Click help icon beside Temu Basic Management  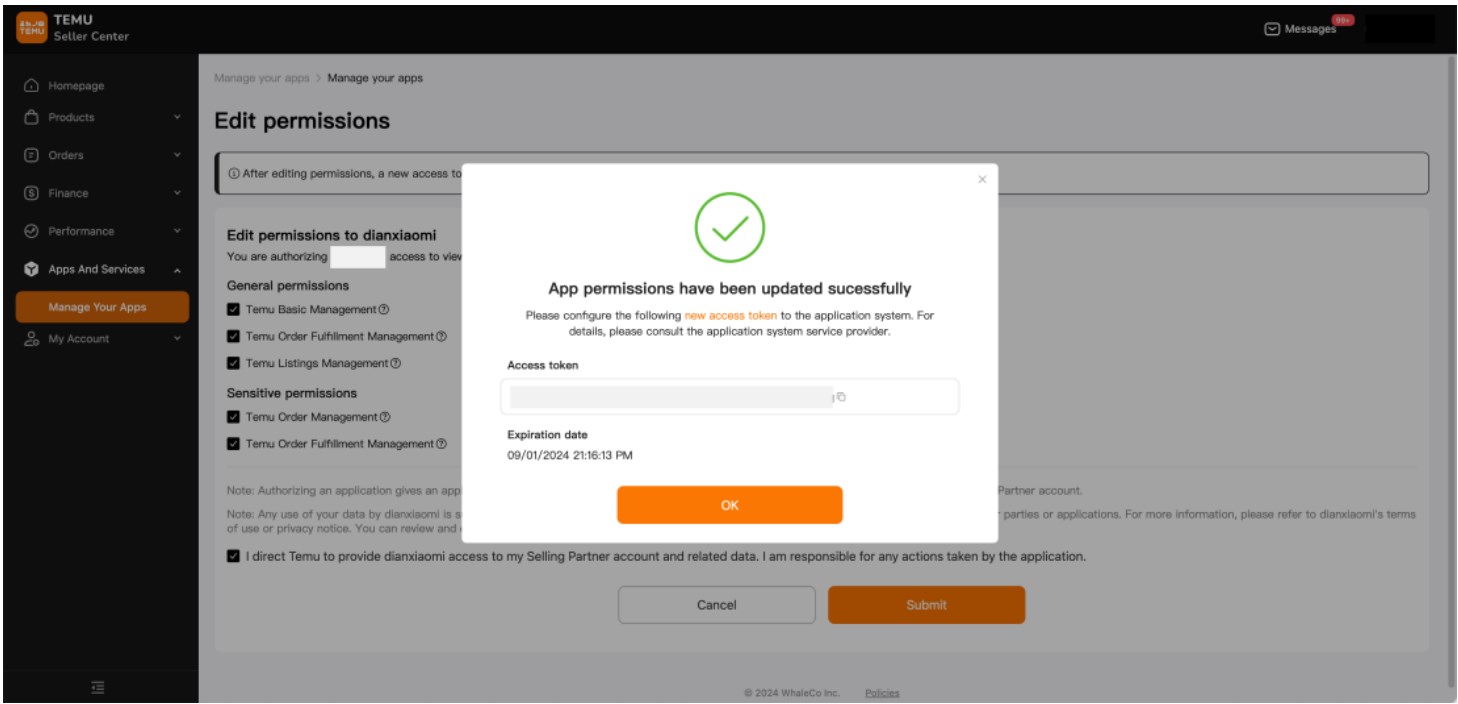[384, 308]
